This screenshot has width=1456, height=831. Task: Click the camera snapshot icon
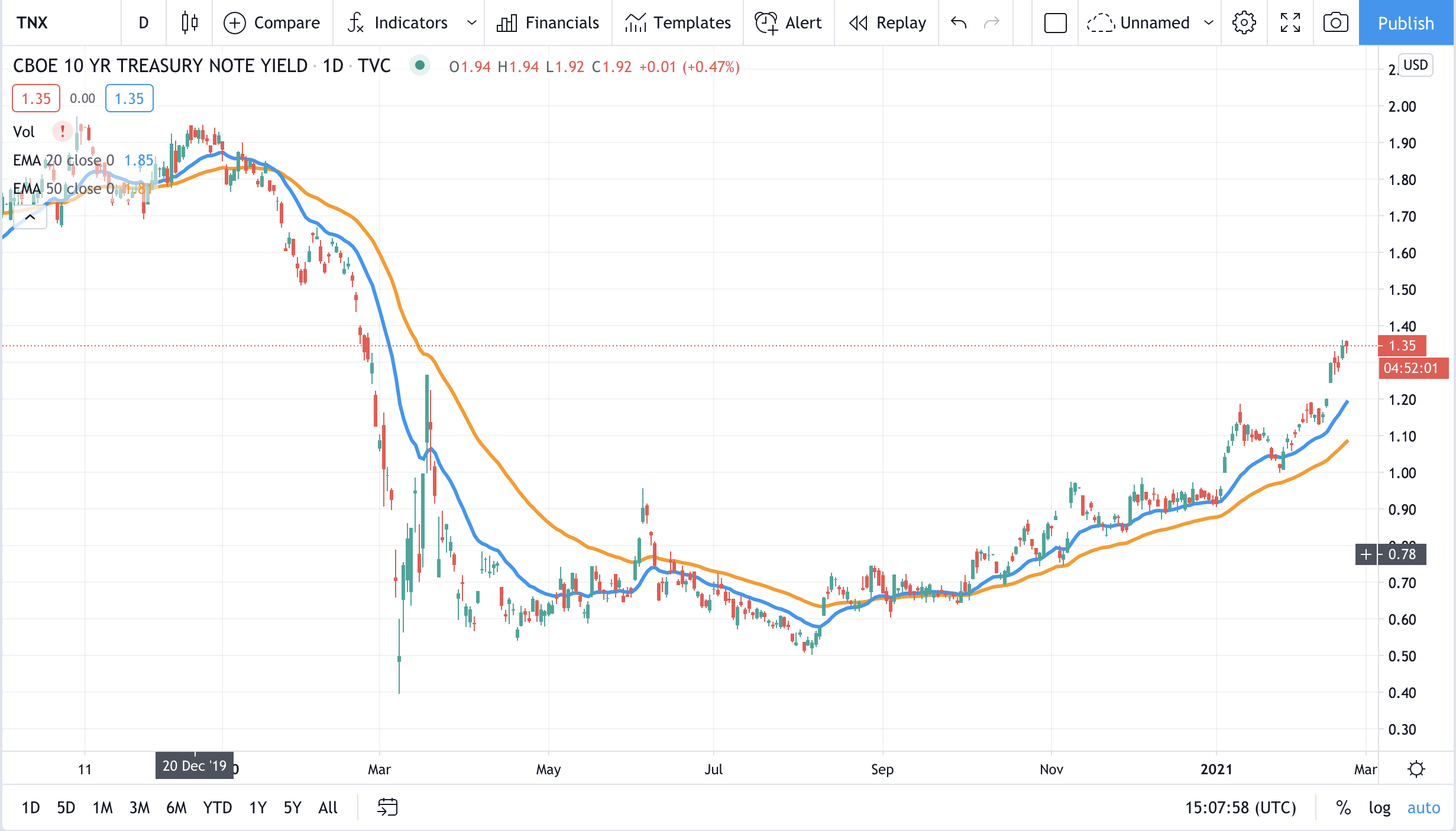[1335, 22]
